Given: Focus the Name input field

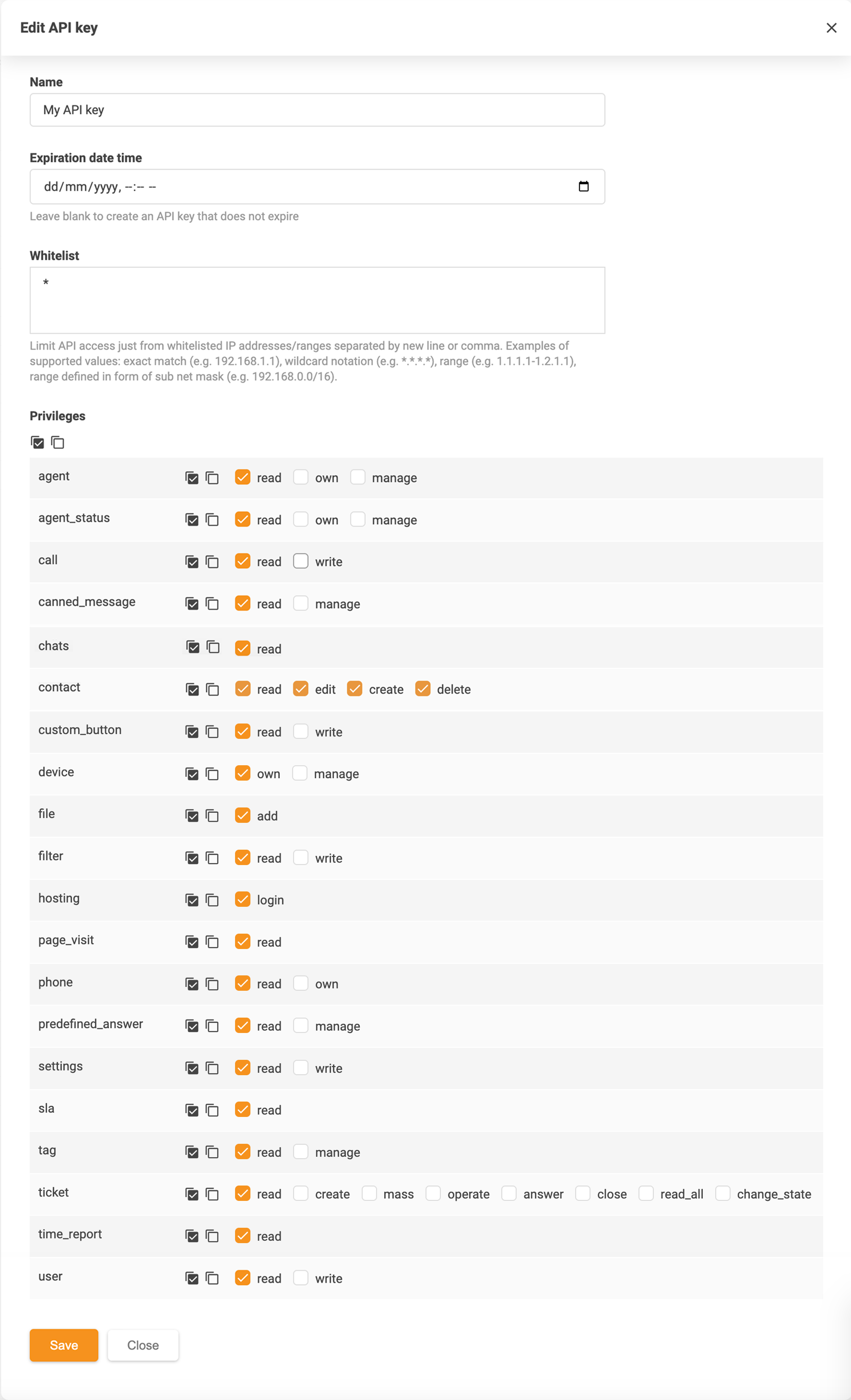Looking at the screenshot, I should (x=317, y=110).
